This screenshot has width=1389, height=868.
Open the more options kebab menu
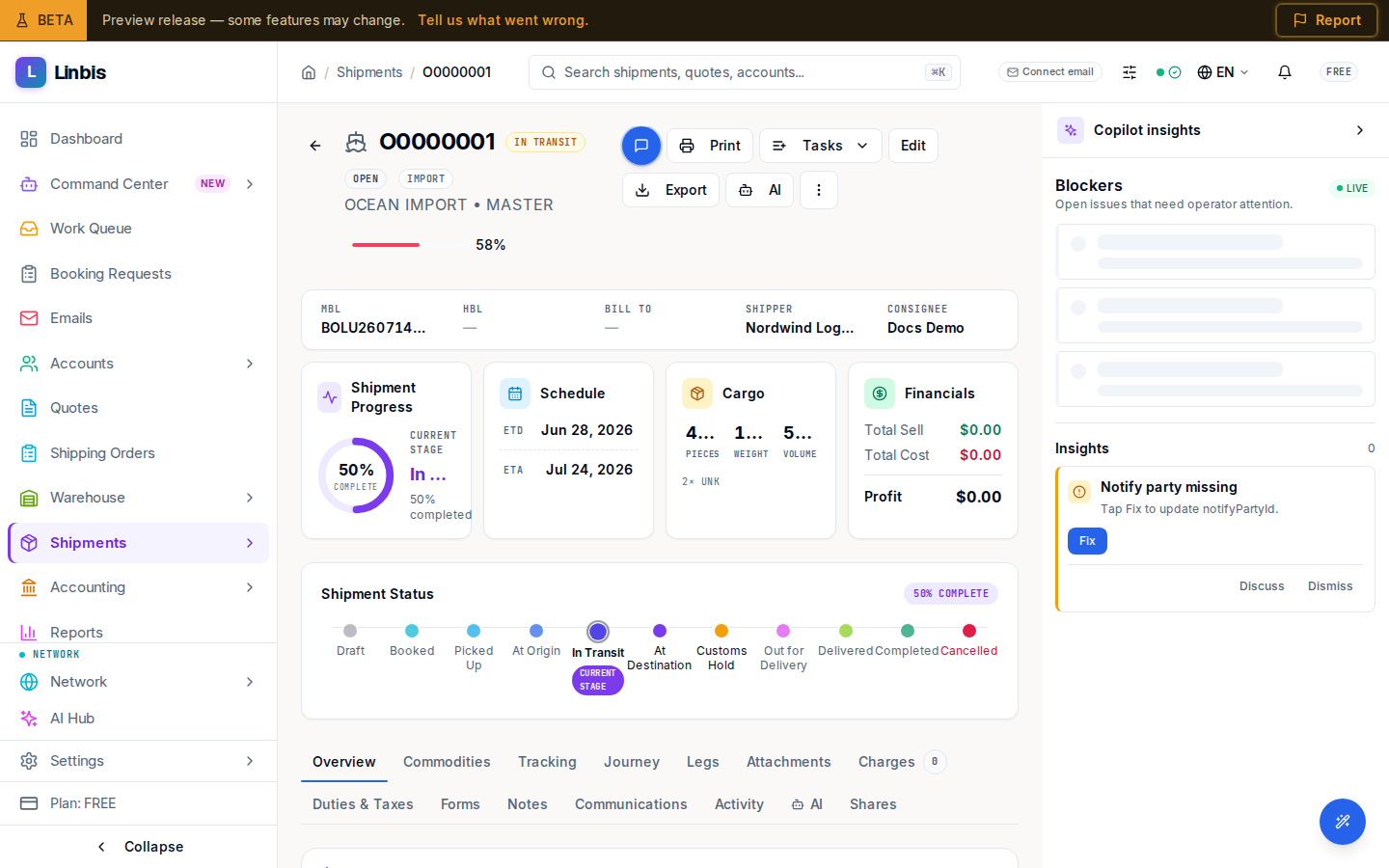pyautogui.click(x=819, y=190)
